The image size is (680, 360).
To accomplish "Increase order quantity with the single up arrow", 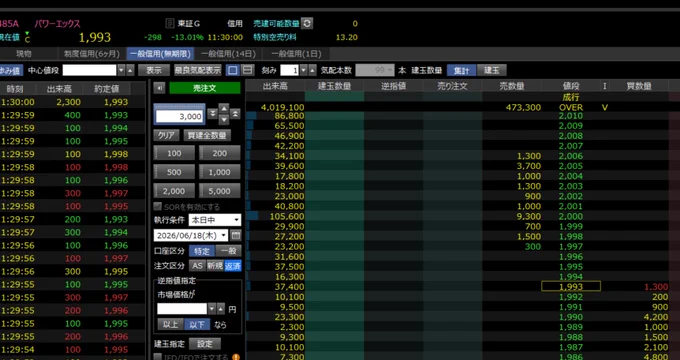I will (x=224, y=108).
